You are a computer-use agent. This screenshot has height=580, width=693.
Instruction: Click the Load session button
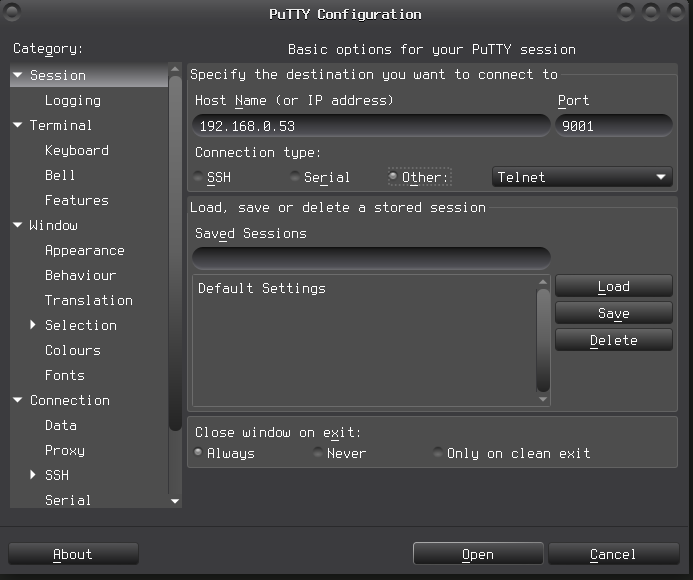coord(613,287)
